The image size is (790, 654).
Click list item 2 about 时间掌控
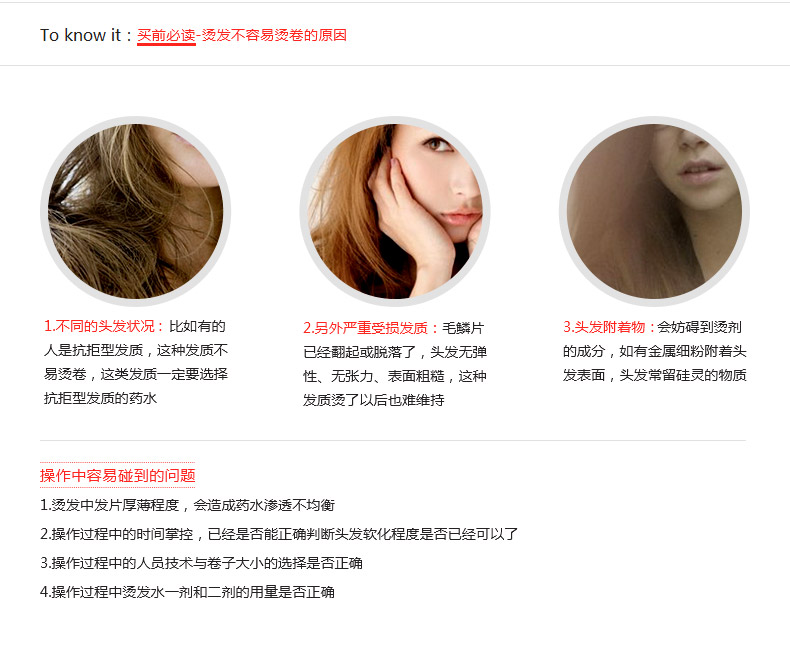point(279,534)
